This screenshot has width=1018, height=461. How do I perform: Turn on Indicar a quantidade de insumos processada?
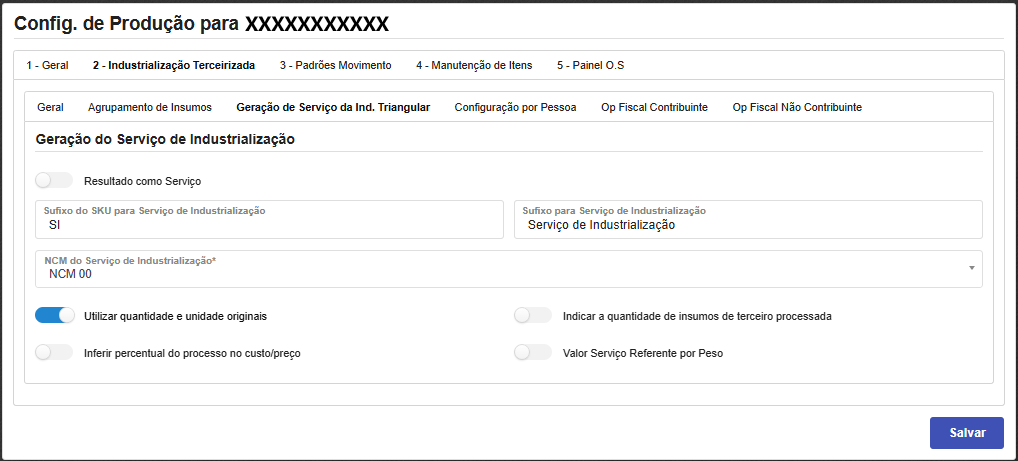[532, 315]
